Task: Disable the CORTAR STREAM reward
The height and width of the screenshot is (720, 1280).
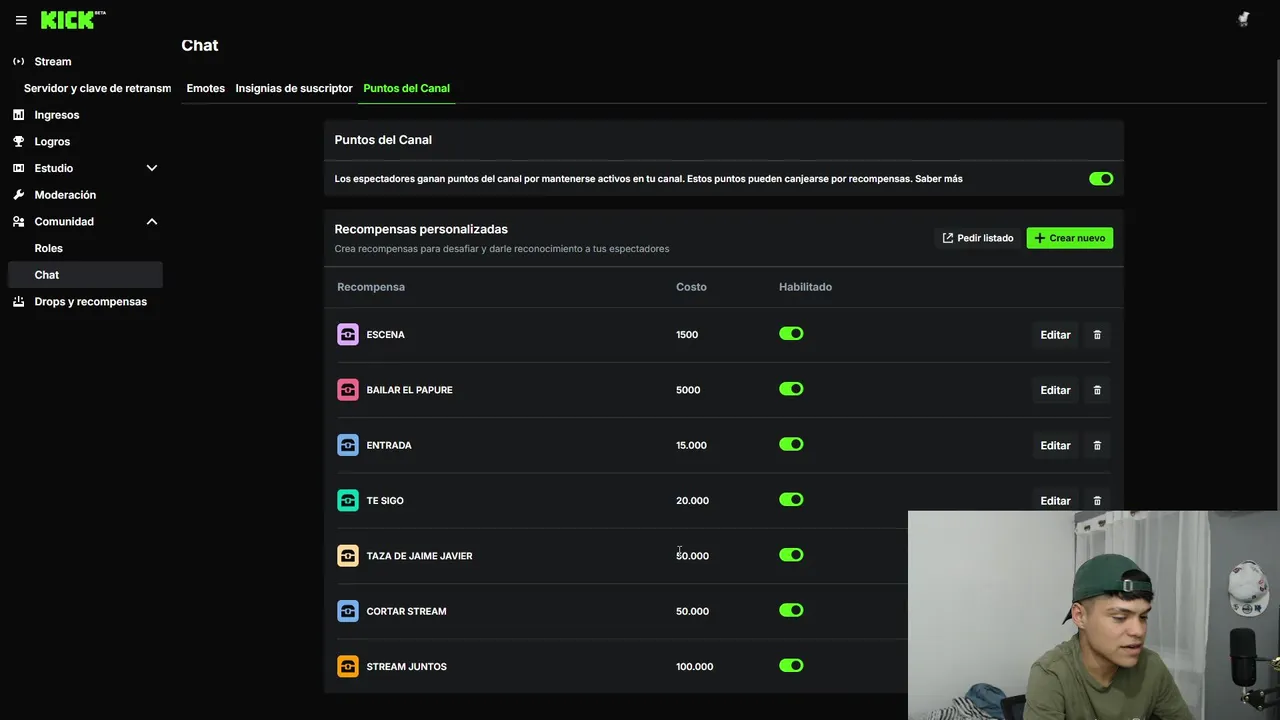Action: point(791,610)
